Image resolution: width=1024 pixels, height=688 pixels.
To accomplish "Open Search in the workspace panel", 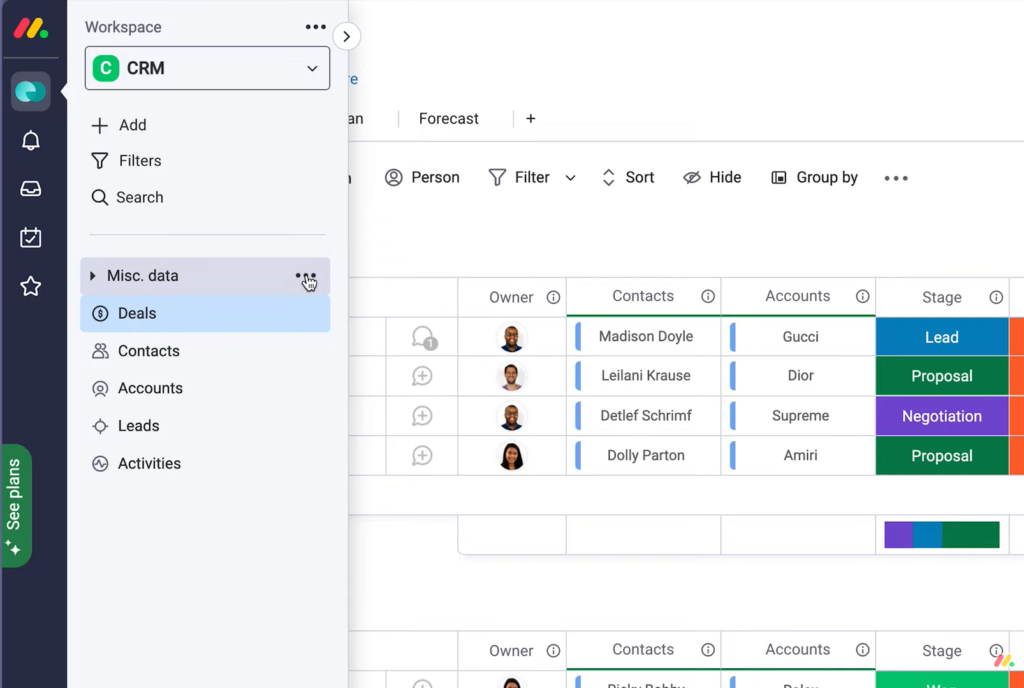I will (x=127, y=197).
